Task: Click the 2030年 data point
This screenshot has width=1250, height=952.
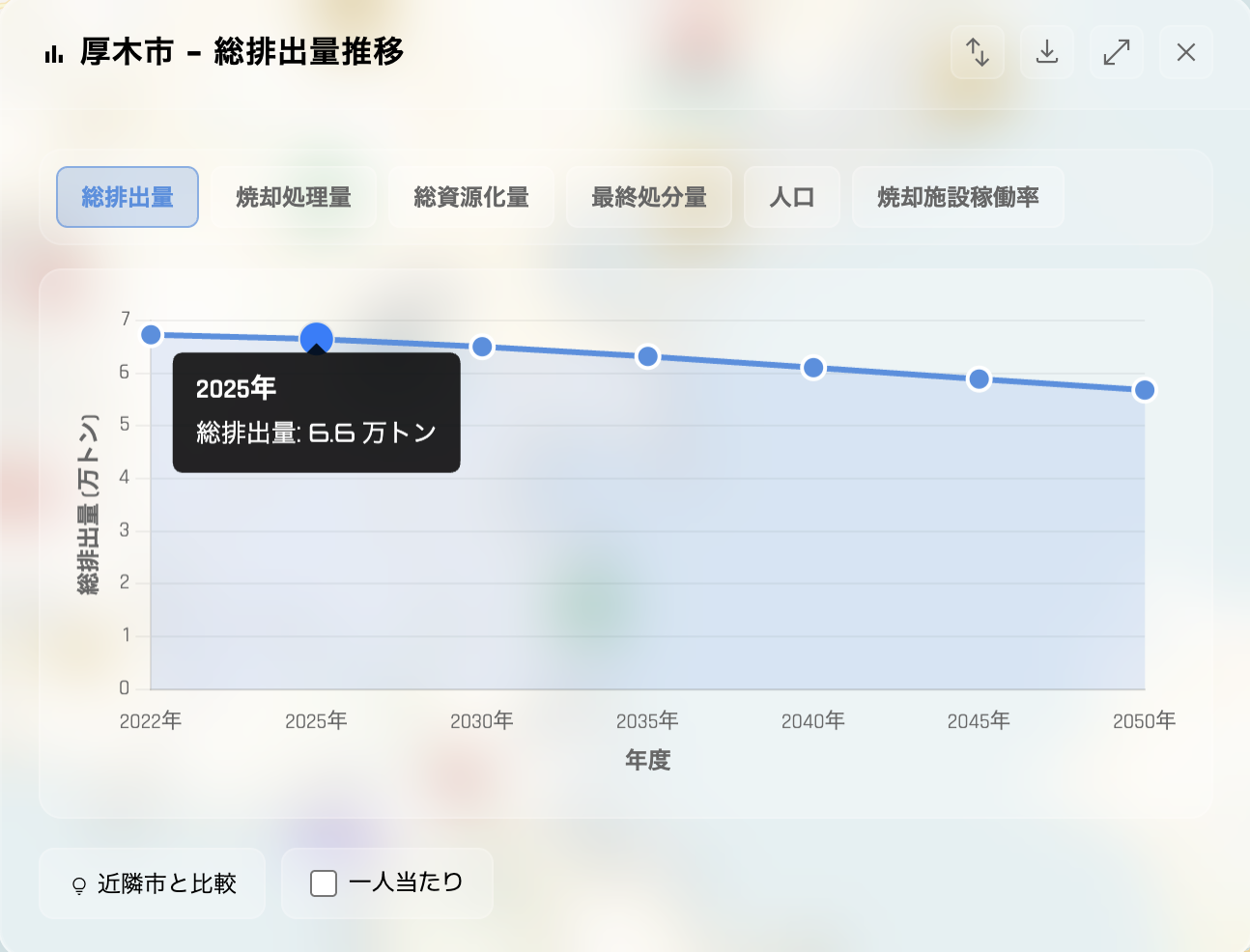Action: (482, 348)
